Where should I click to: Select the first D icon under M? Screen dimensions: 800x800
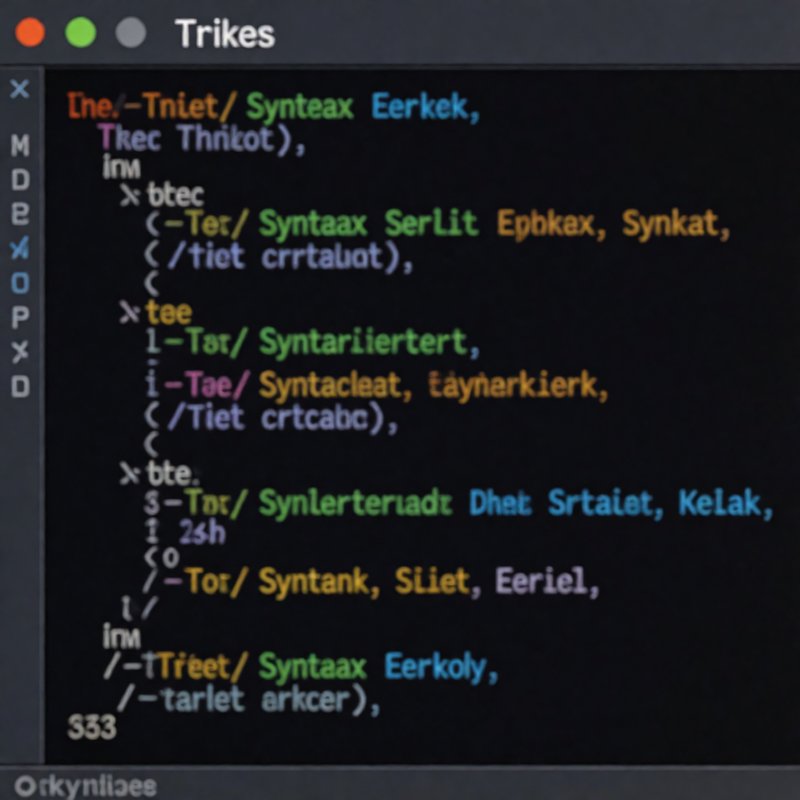20,180
